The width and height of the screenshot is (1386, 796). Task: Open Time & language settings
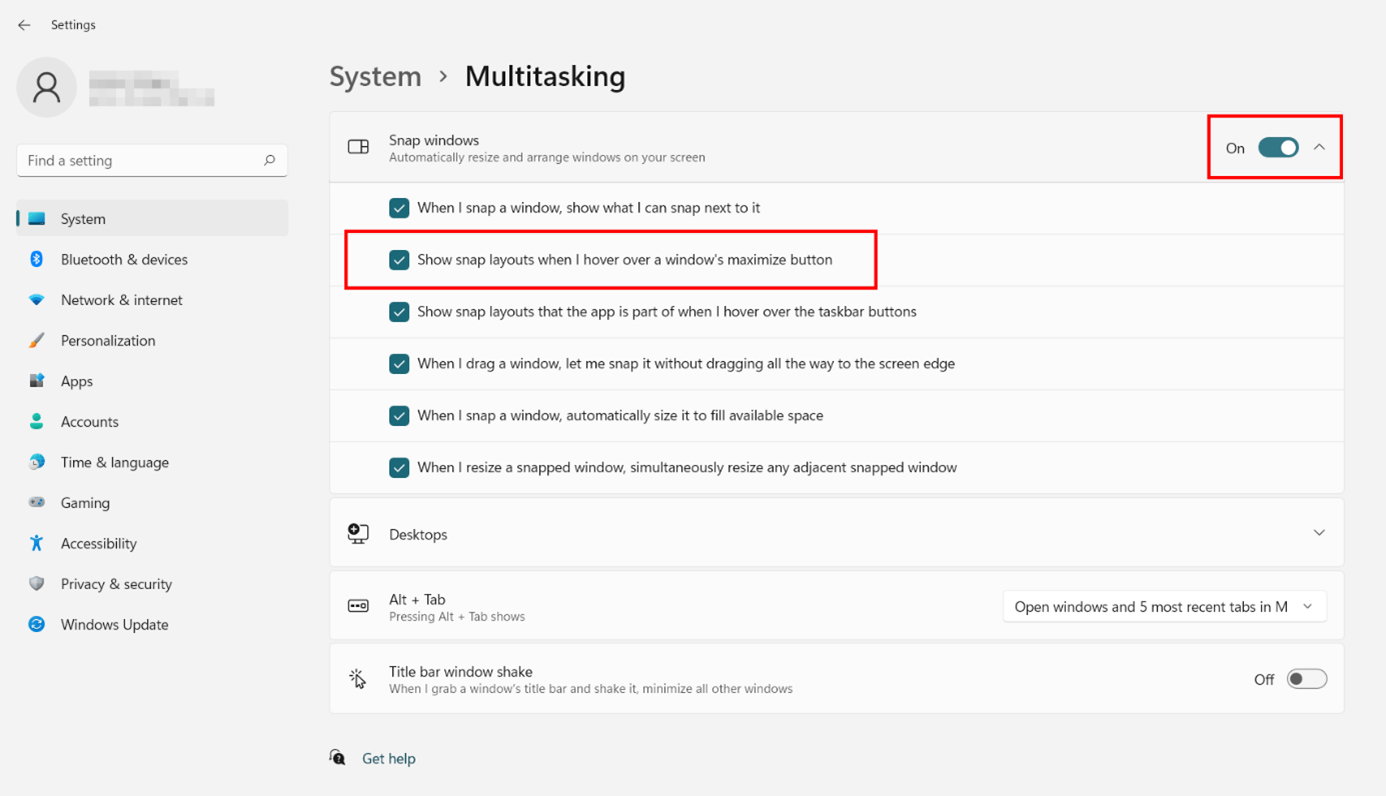click(x=152, y=462)
